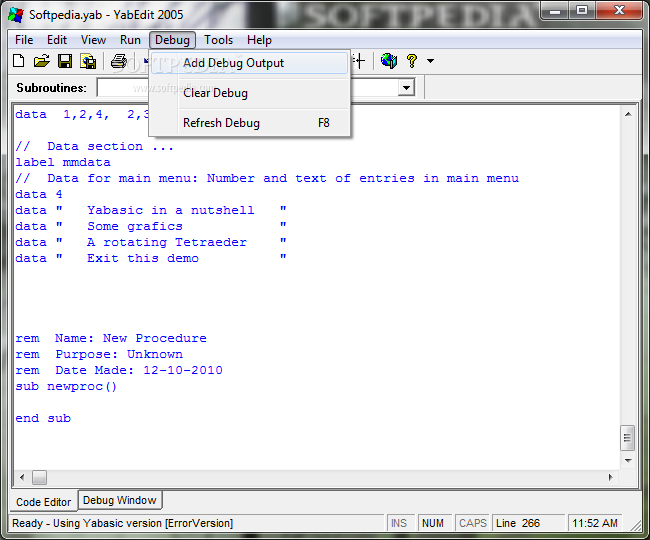Click the Ready Yabasic version status text

coord(123,523)
